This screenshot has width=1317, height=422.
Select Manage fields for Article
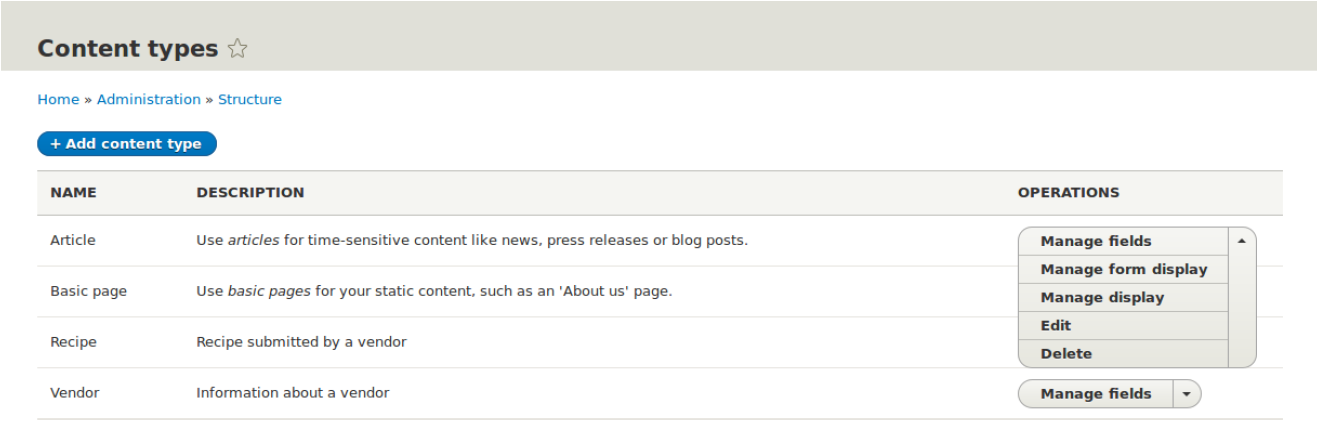pos(1096,241)
